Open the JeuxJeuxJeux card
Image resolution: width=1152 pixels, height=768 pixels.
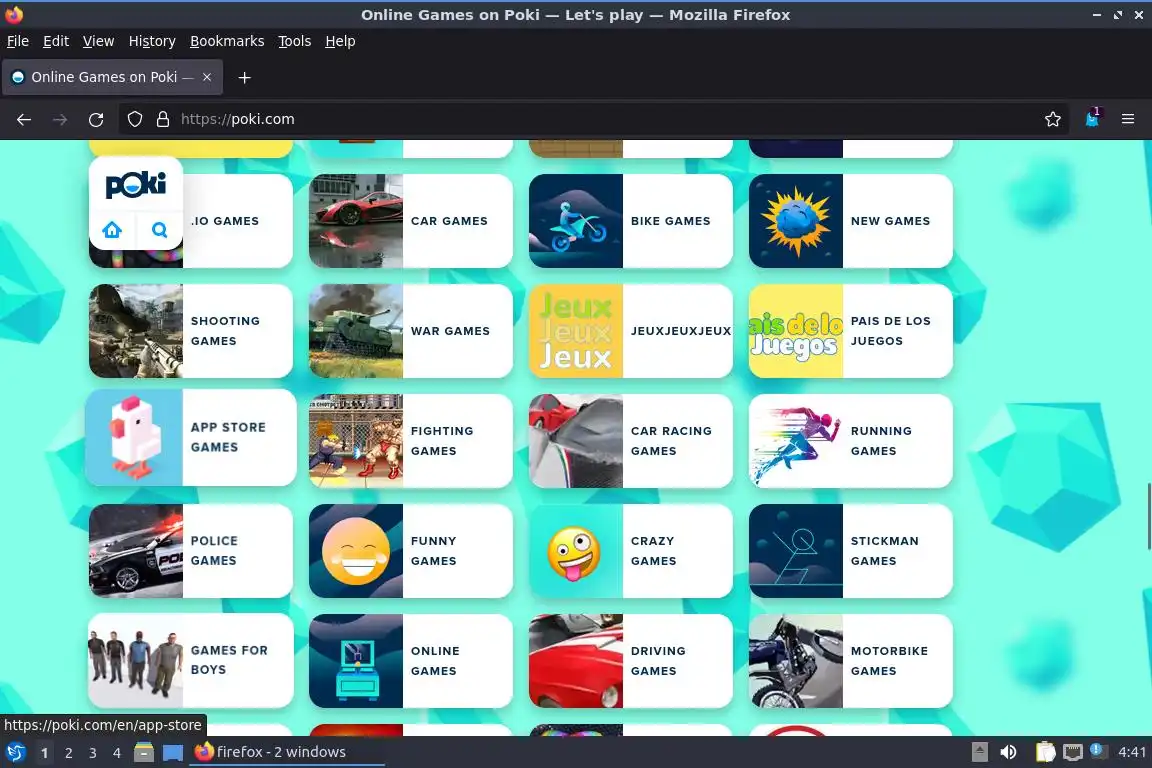pos(630,331)
